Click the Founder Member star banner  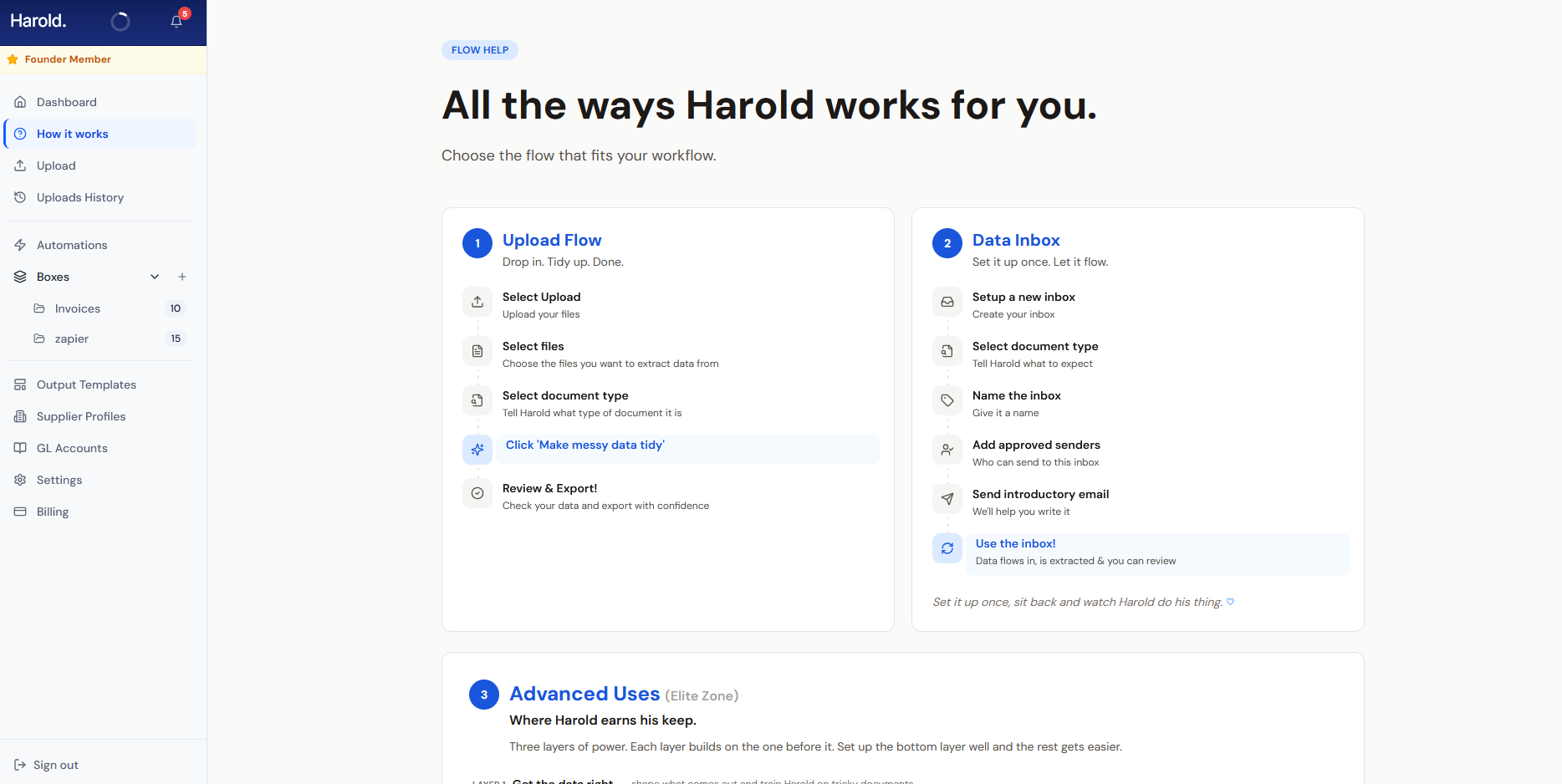pos(104,59)
